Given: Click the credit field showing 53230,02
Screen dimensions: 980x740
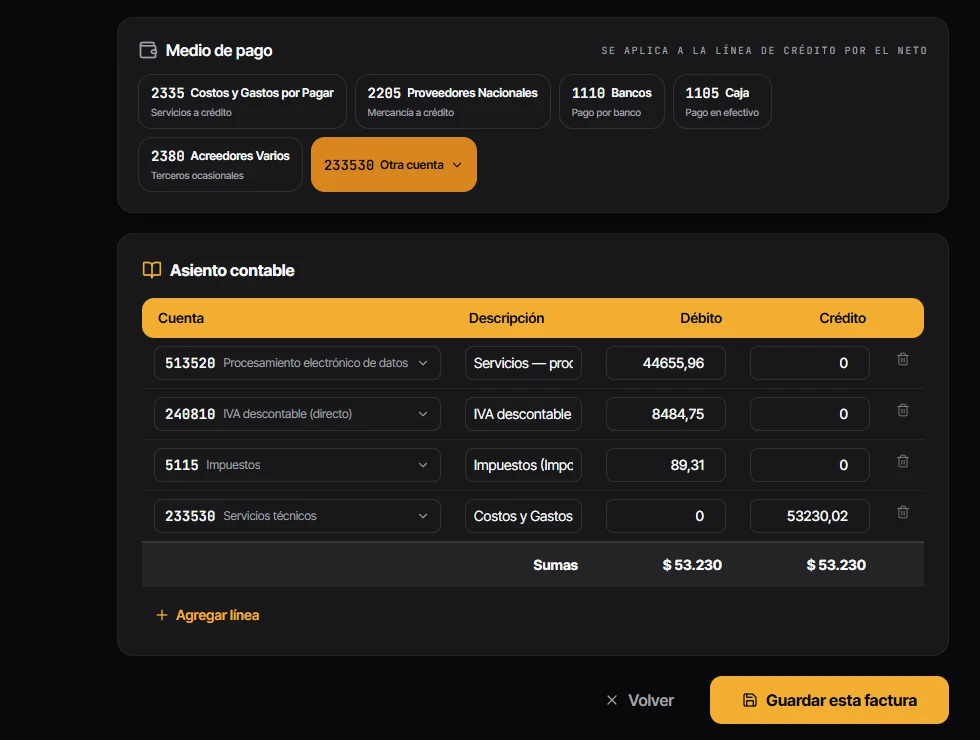Looking at the screenshot, I should pos(809,516).
